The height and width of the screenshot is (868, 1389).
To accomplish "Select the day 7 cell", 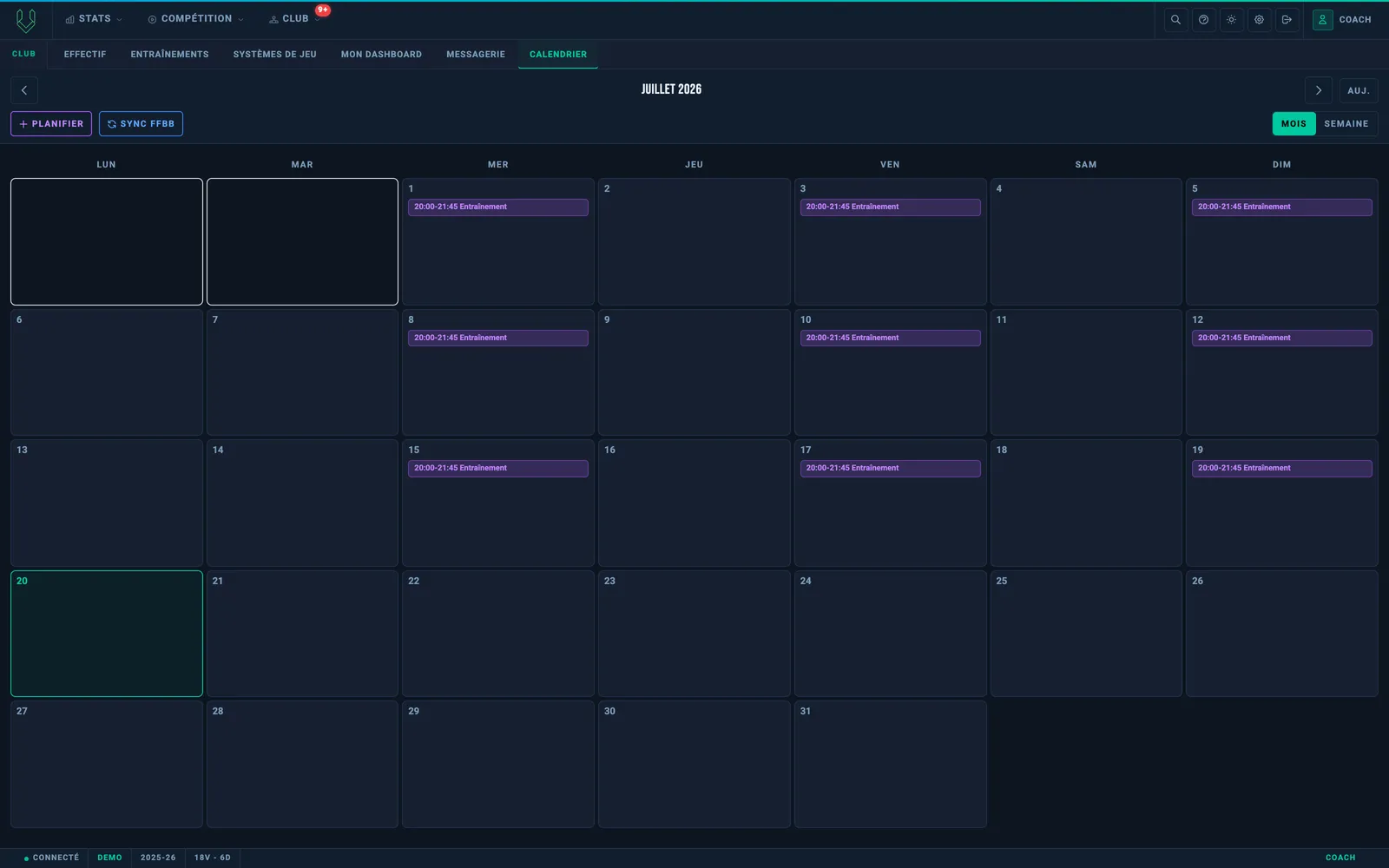I will coord(302,372).
